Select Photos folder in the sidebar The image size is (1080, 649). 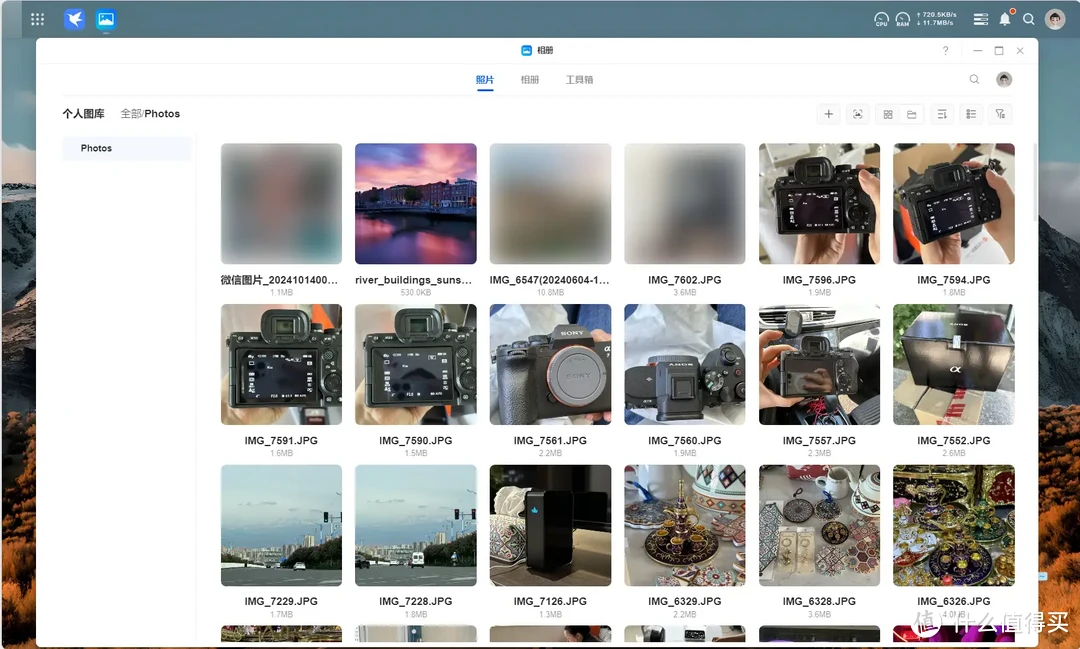(97, 148)
